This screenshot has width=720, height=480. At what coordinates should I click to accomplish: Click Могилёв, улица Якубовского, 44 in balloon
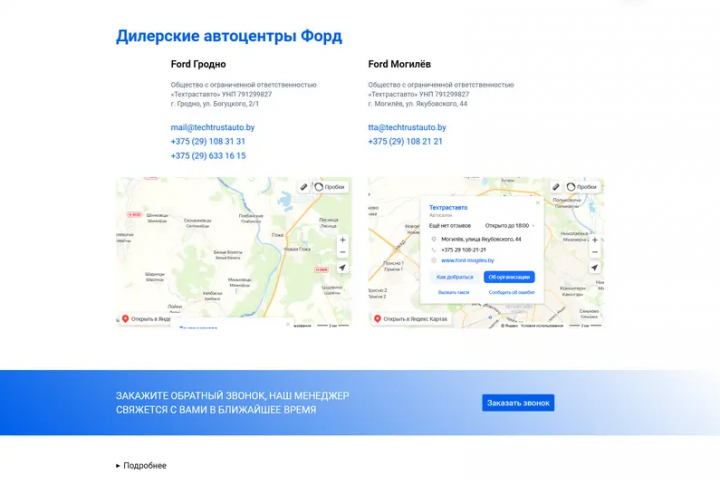[x=481, y=239]
